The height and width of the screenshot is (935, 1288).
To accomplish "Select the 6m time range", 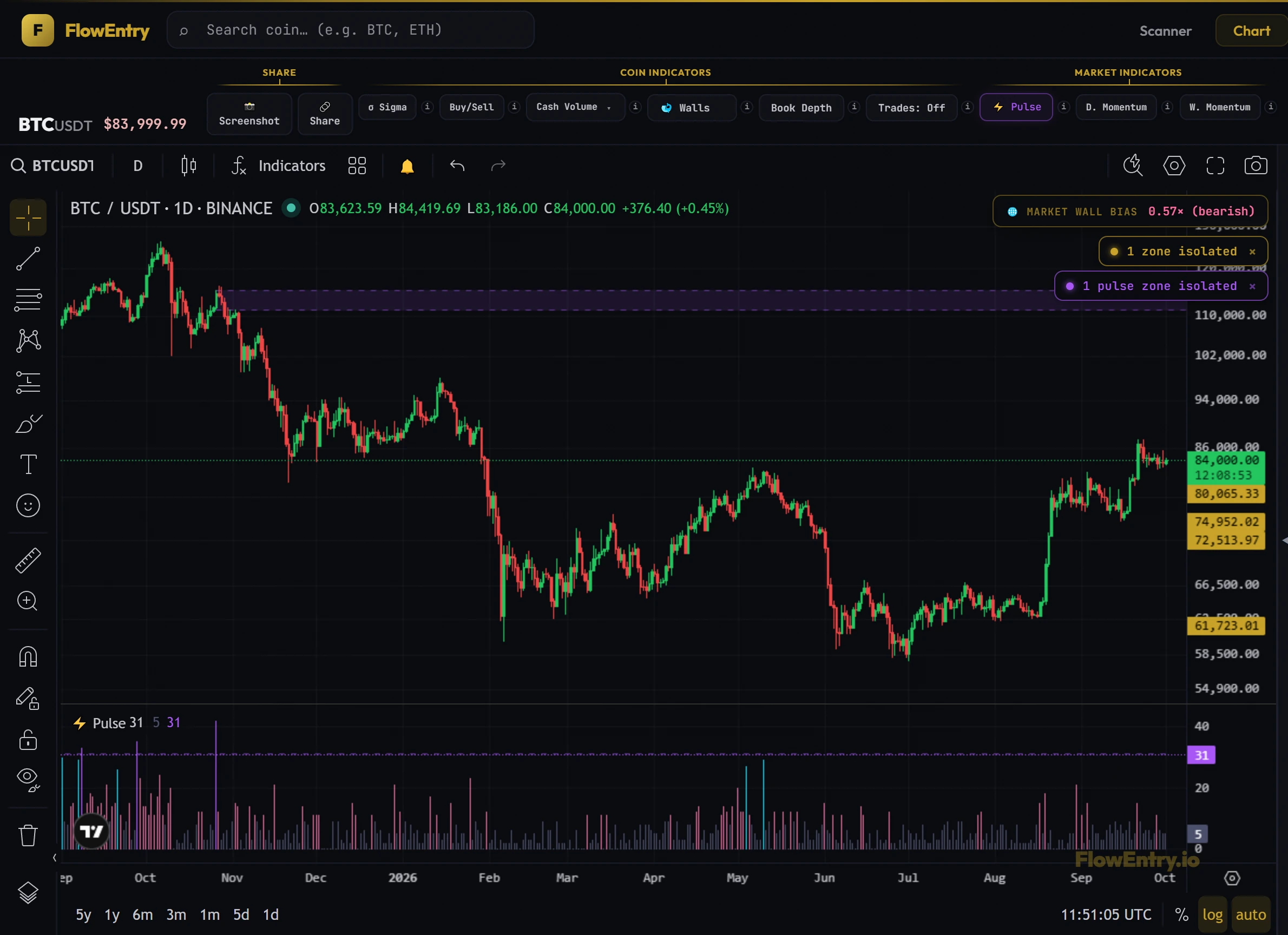I will pyautogui.click(x=142, y=914).
